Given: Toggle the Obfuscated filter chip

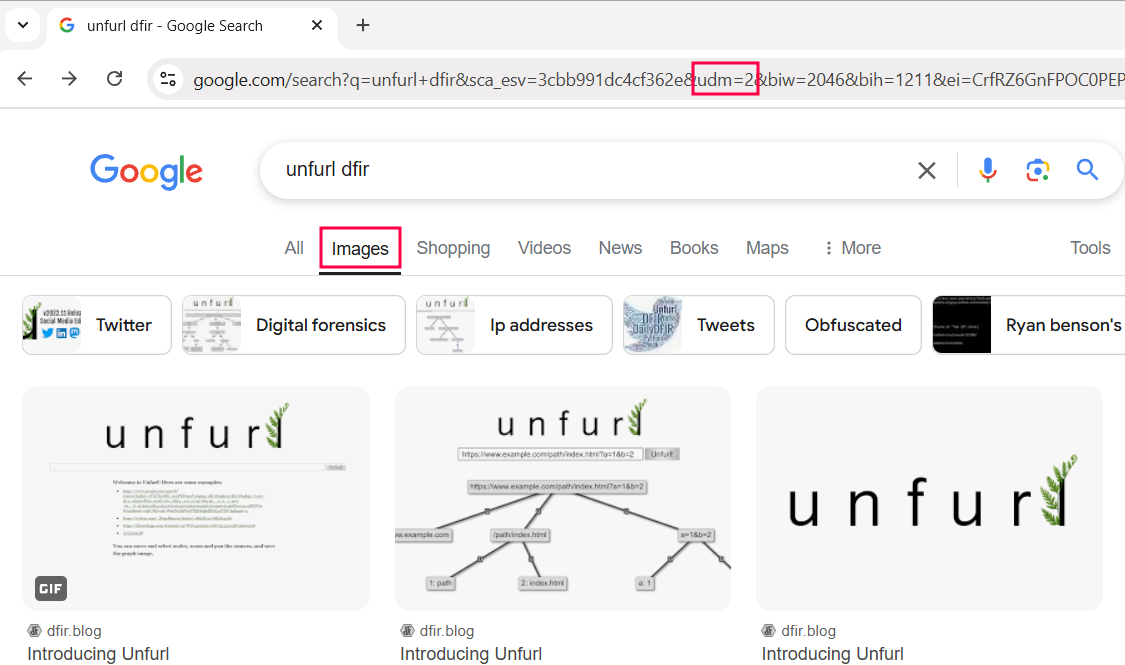Looking at the screenshot, I should (x=853, y=324).
